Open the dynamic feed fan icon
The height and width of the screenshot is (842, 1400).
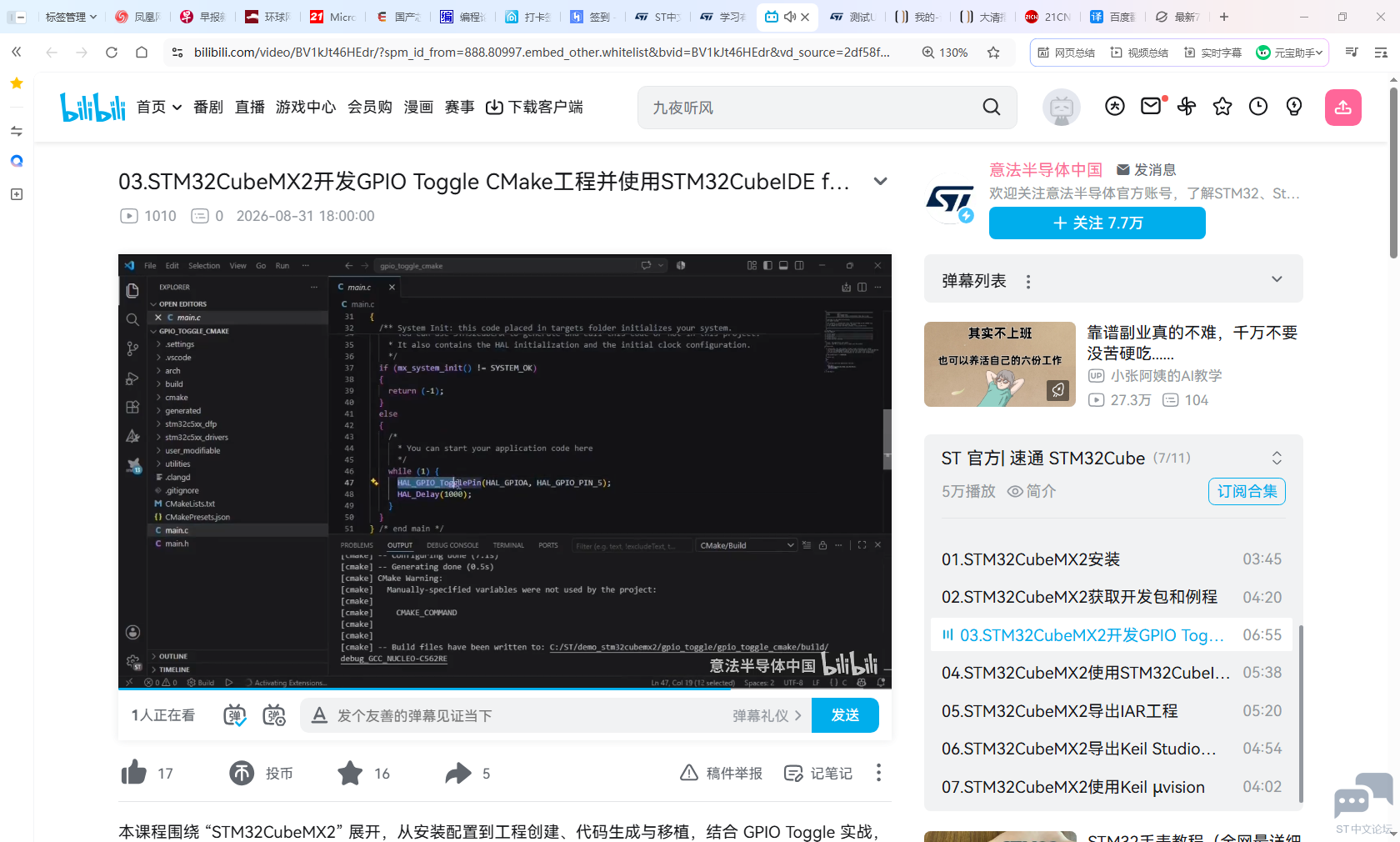pyautogui.click(x=1187, y=106)
